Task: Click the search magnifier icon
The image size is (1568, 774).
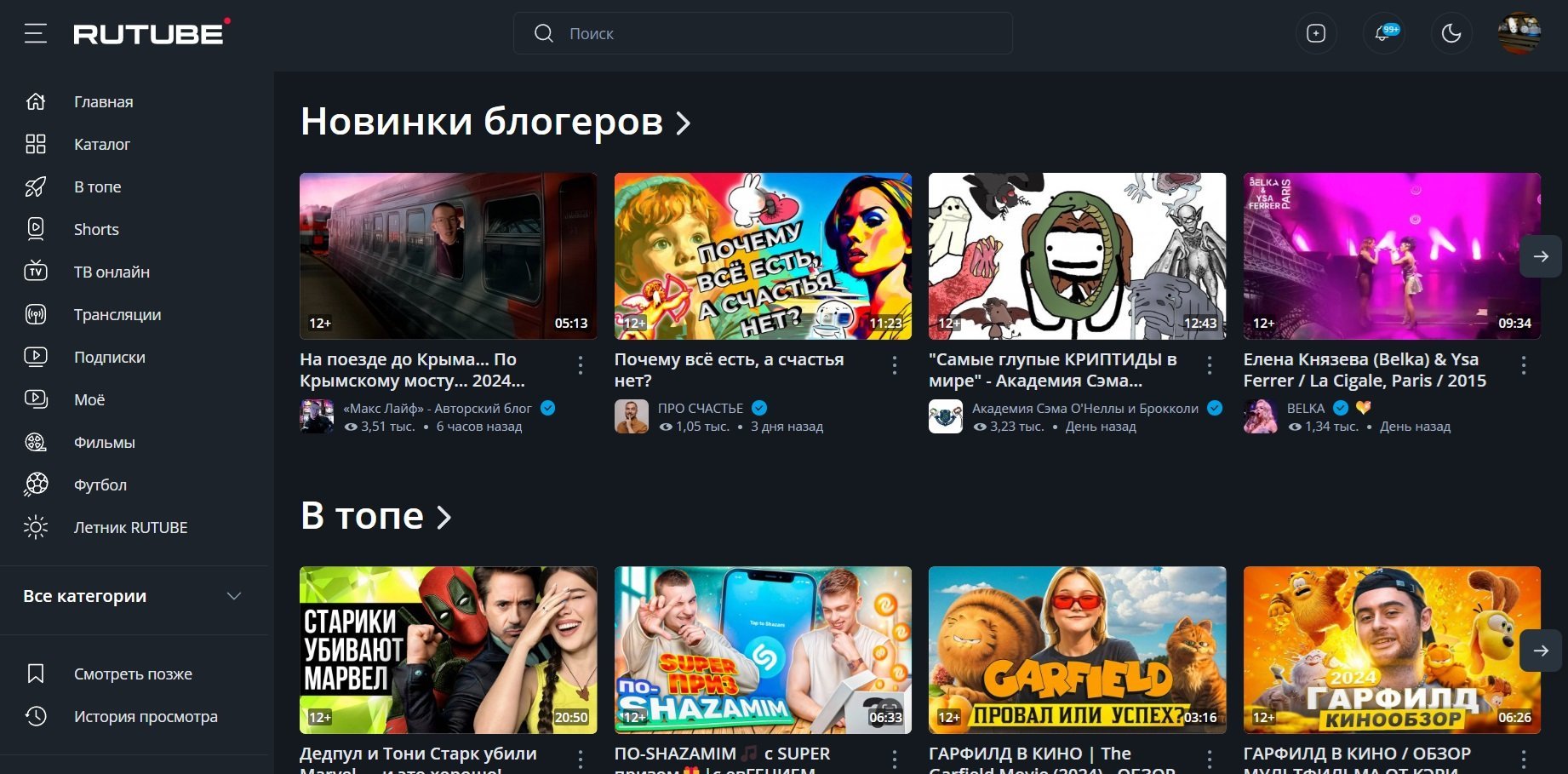Action: [543, 33]
